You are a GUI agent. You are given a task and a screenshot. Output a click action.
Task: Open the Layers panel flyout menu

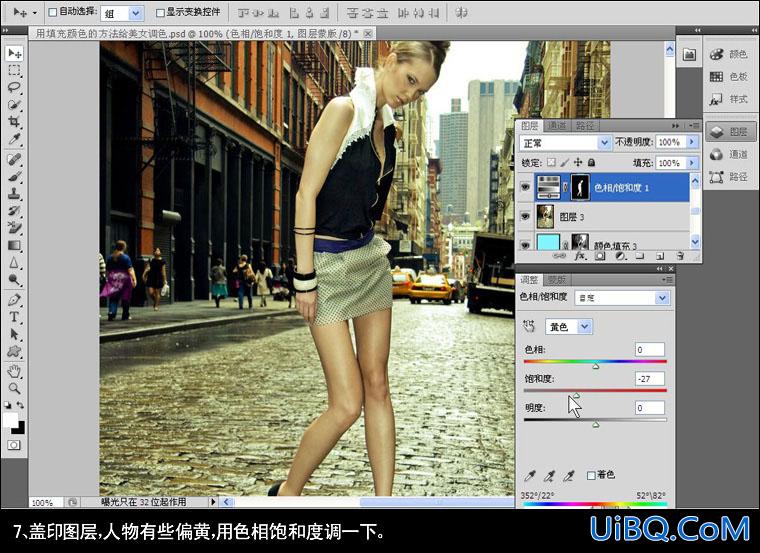[695, 126]
